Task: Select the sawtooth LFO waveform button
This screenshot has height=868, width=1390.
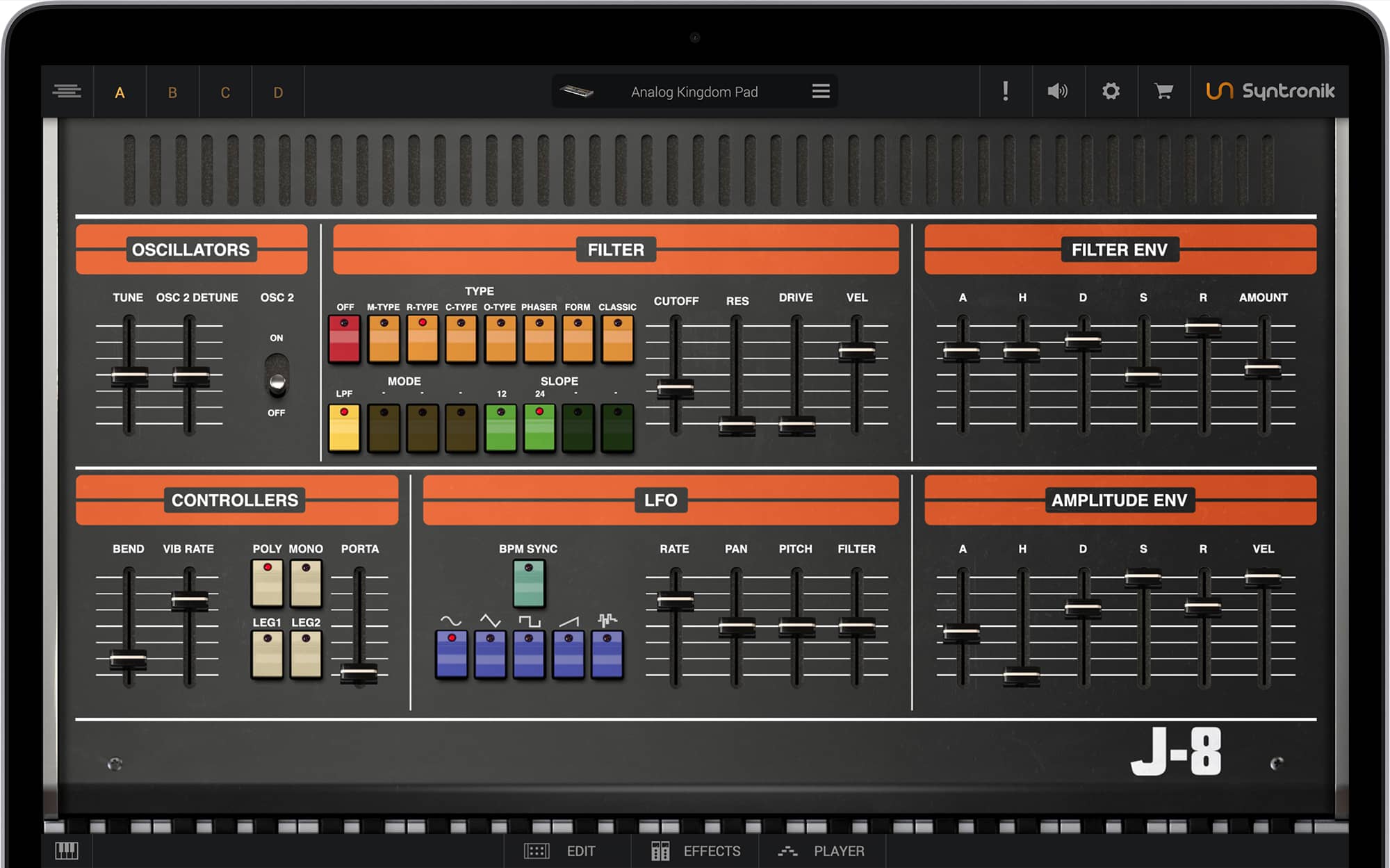Action: click(x=569, y=653)
